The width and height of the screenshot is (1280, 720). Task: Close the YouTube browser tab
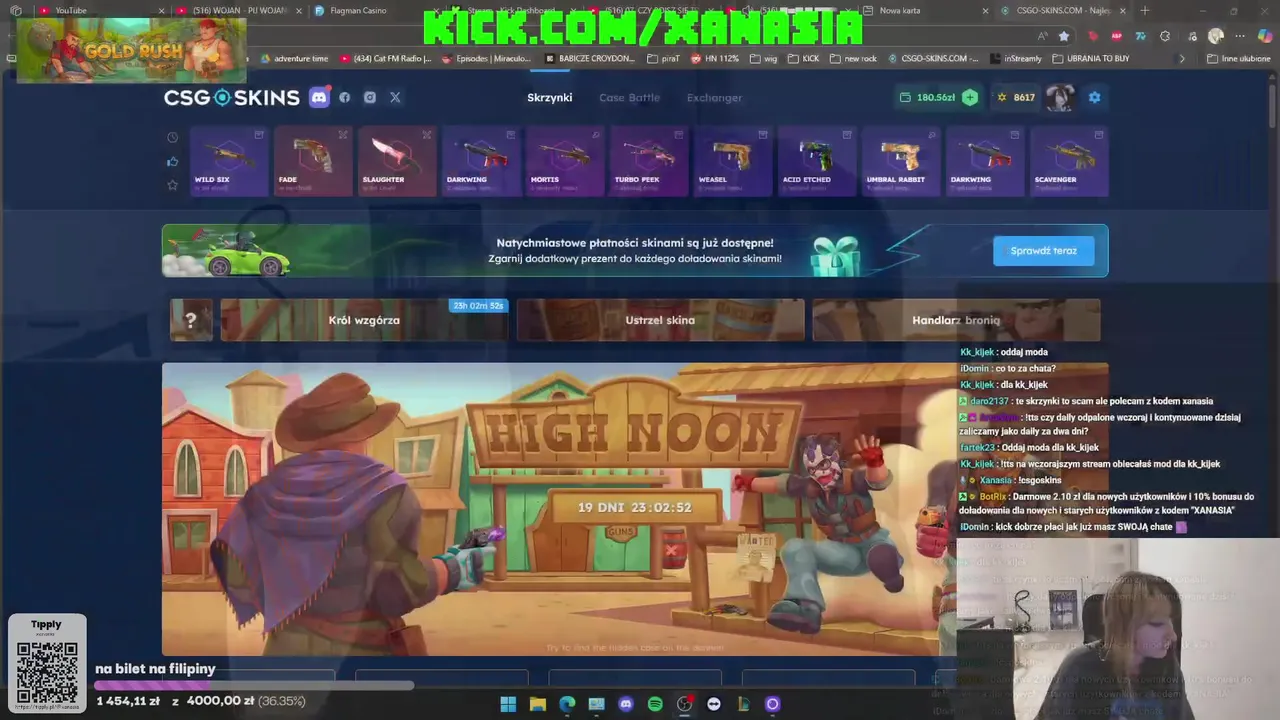162,11
